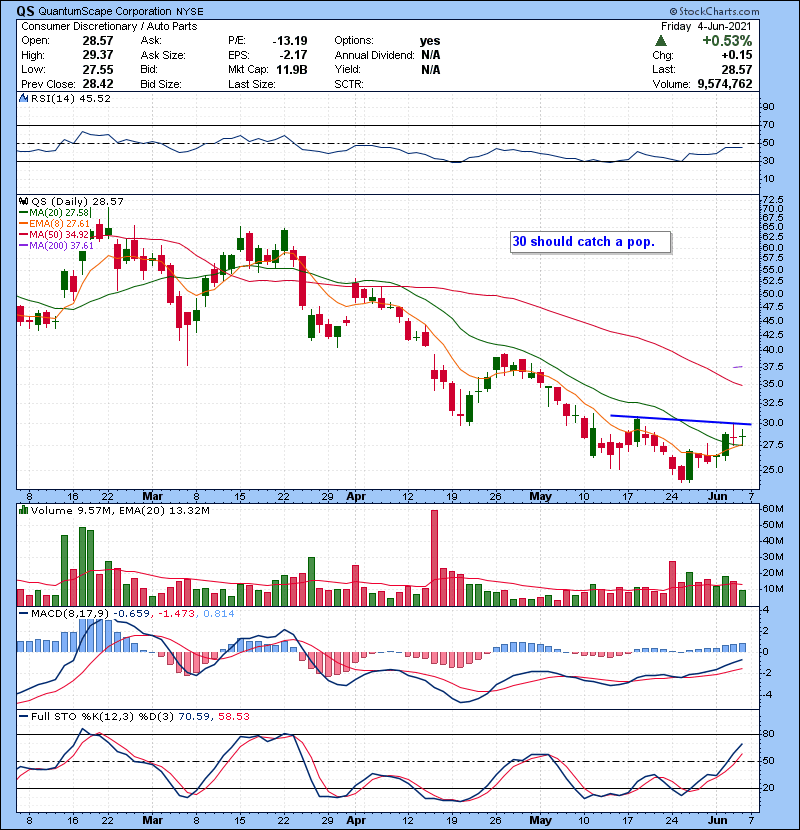Click the SCTR: label
The height and width of the screenshot is (830, 800).
pyautogui.click(x=349, y=84)
